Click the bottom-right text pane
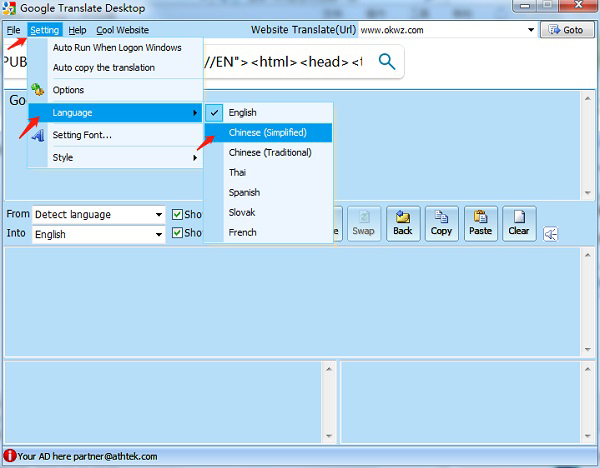This screenshot has width=600, height=468. tap(461, 402)
